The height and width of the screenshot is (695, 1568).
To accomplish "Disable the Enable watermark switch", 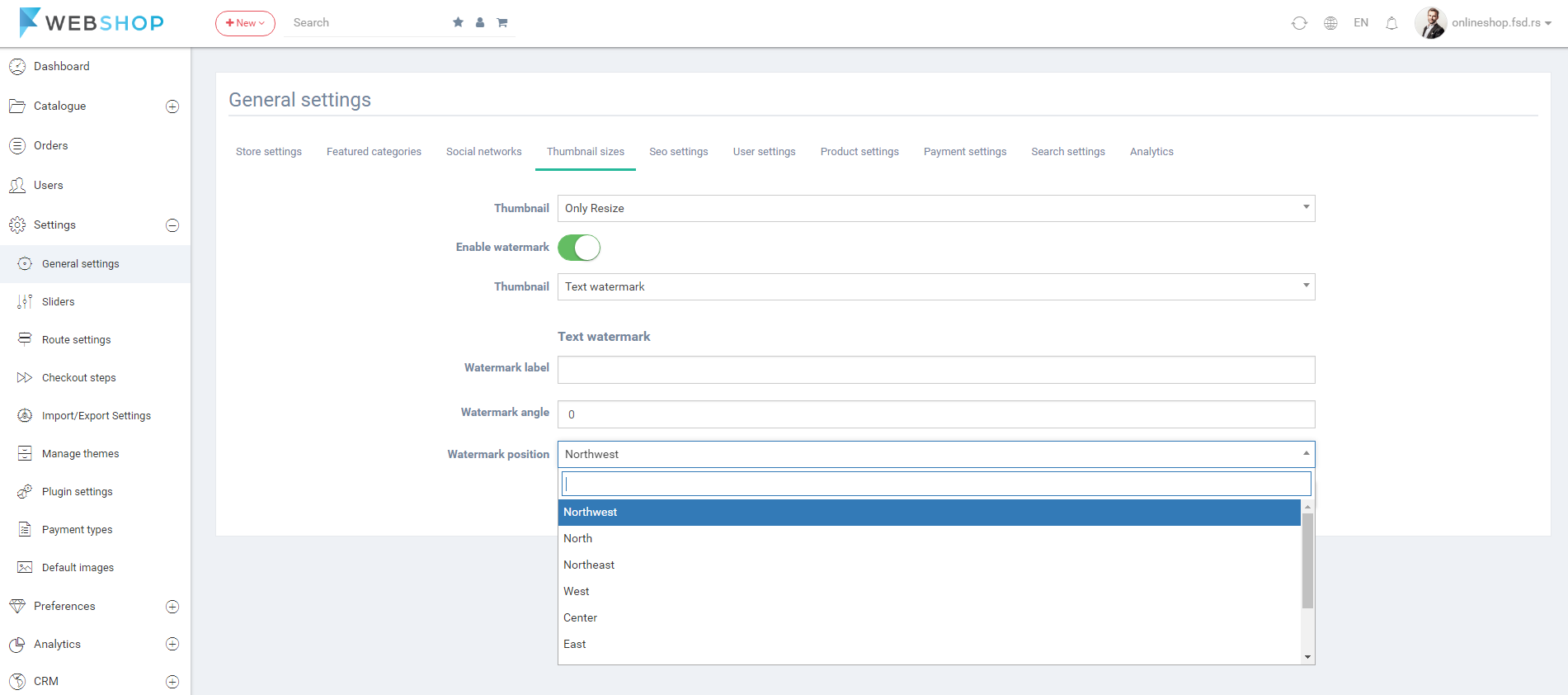I will (579, 248).
